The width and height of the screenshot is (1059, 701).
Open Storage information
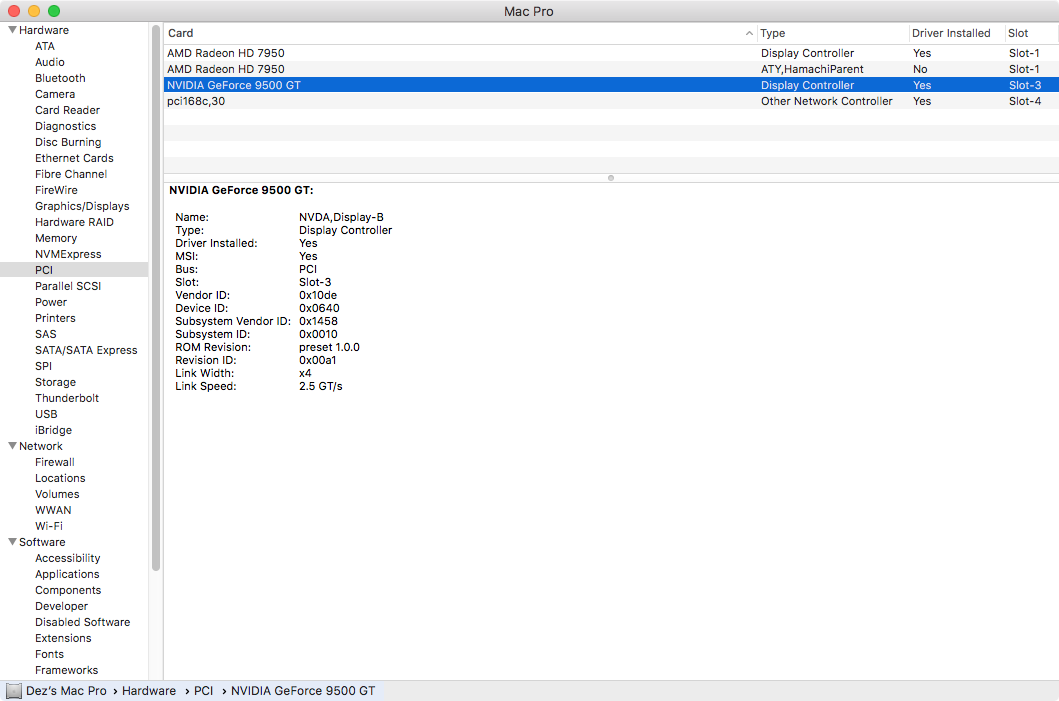(55, 382)
